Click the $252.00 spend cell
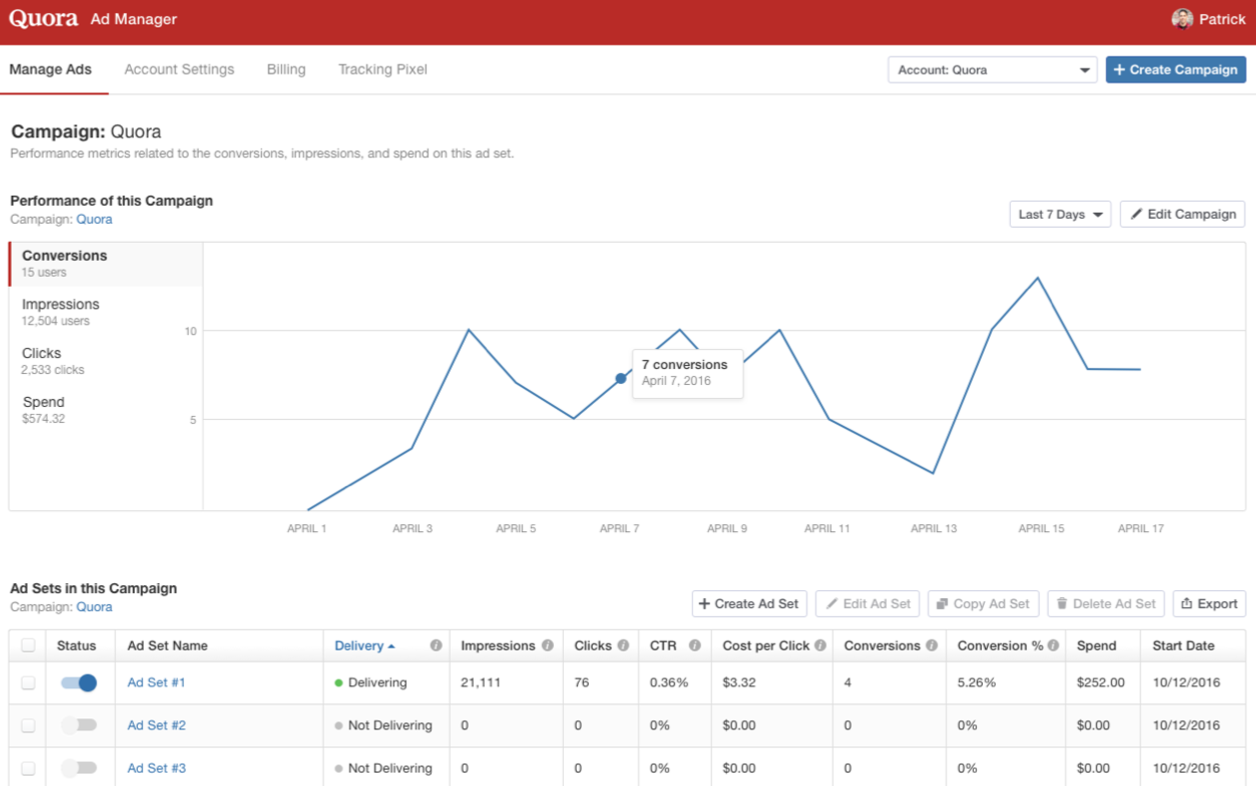Image resolution: width=1256 pixels, height=786 pixels. pyautogui.click(x=1101, y=683)
